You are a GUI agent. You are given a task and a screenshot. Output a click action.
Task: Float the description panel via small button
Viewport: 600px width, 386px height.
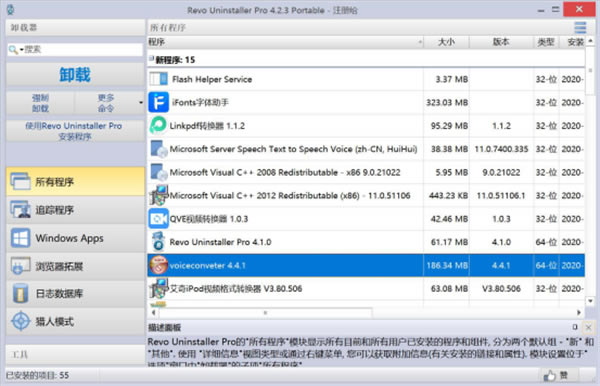575,327
